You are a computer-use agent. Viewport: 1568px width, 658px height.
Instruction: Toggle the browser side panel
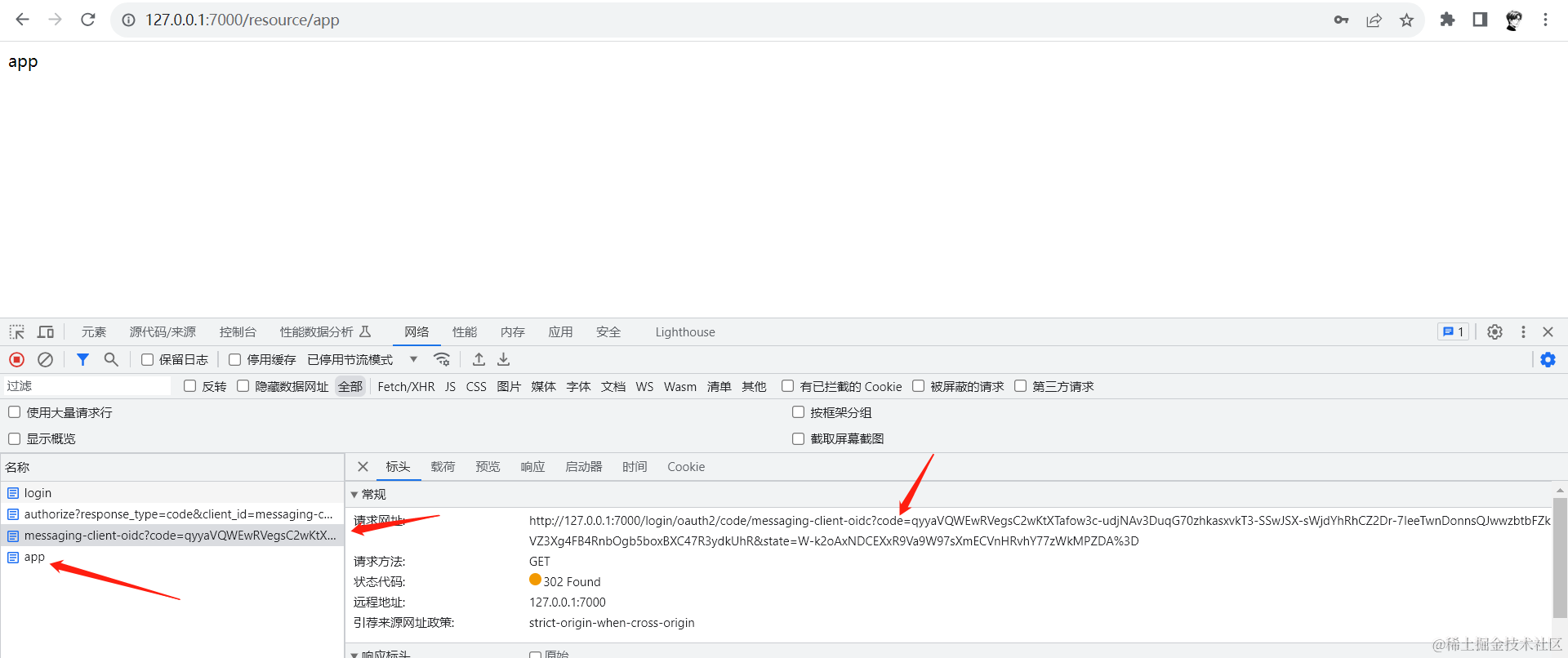click(x=1480, y=20)
